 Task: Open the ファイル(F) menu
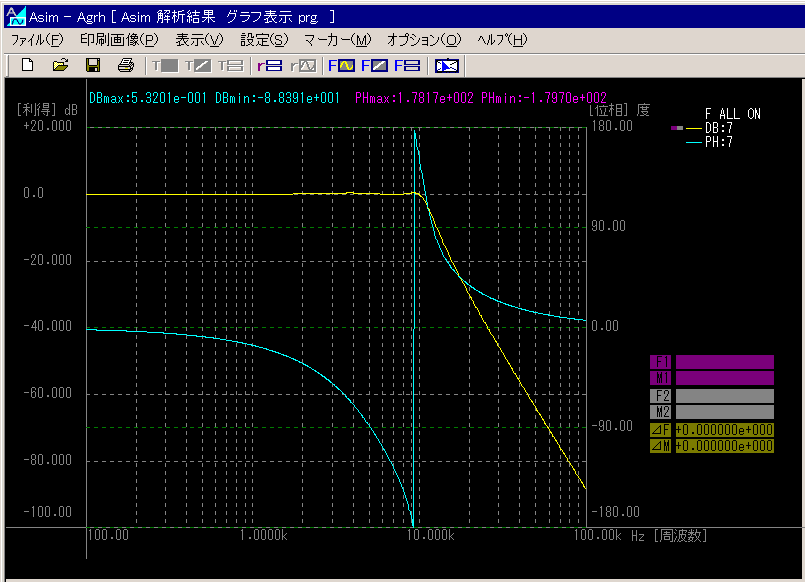pyautogui.click(x=36, y=40)
